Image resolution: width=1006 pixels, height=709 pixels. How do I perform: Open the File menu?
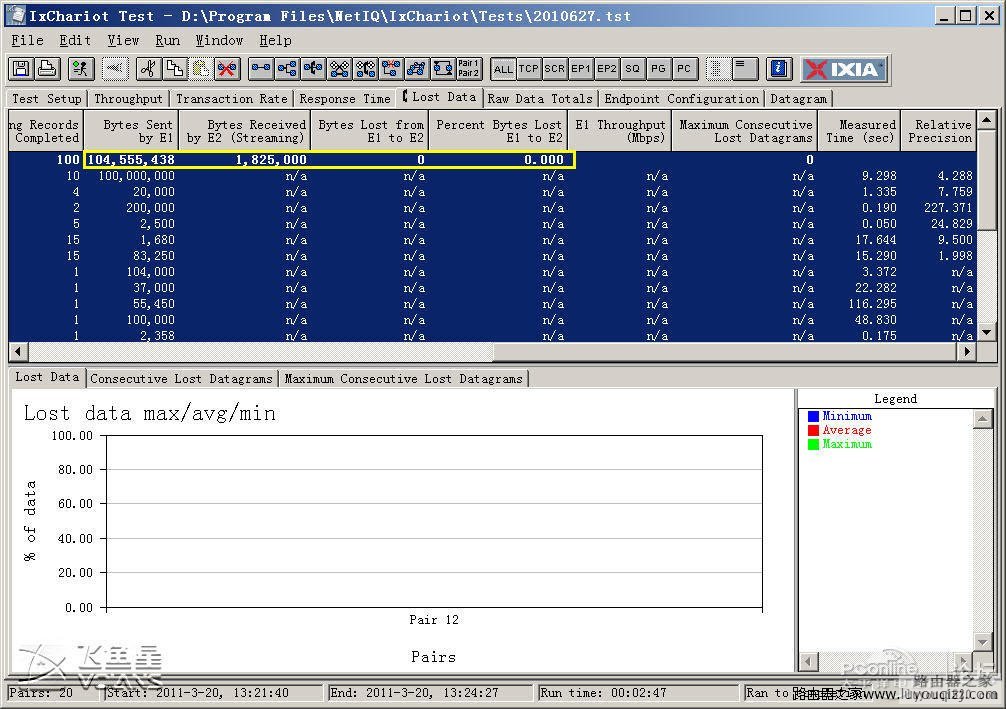tap(28, 40)
